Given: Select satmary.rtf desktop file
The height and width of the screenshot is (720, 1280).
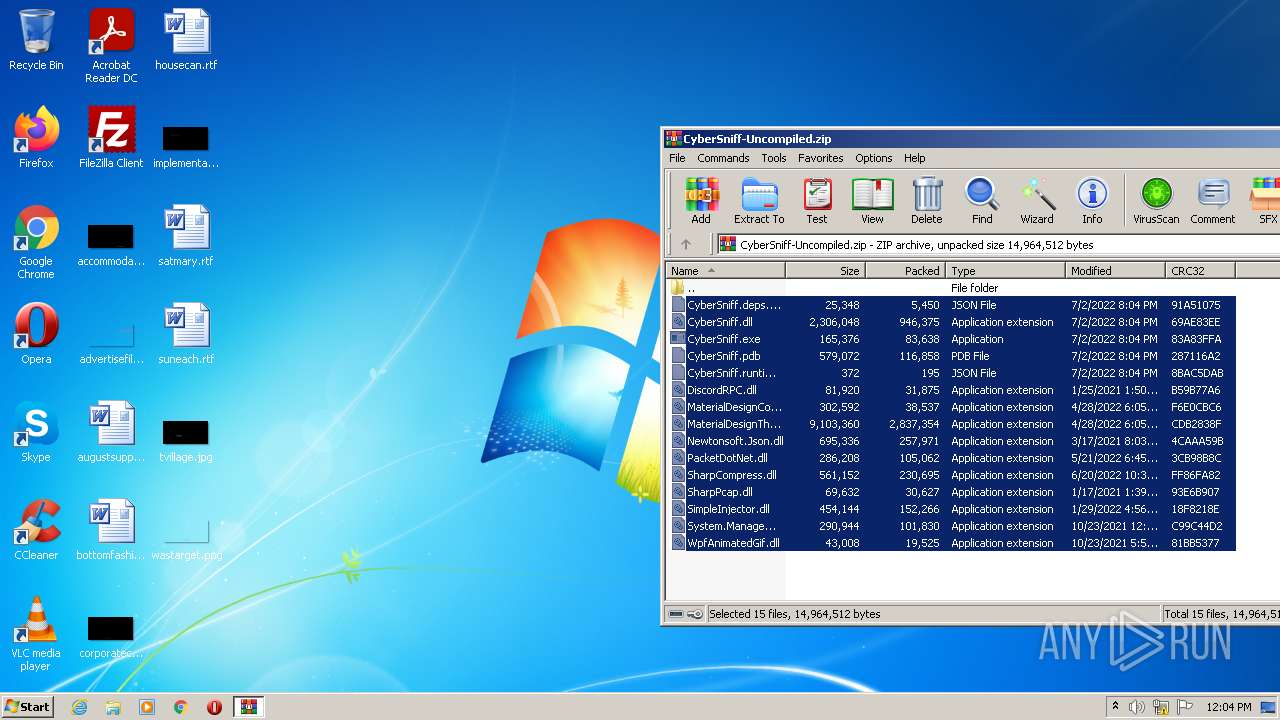Looking at the screenshot, I should point(186,236).
